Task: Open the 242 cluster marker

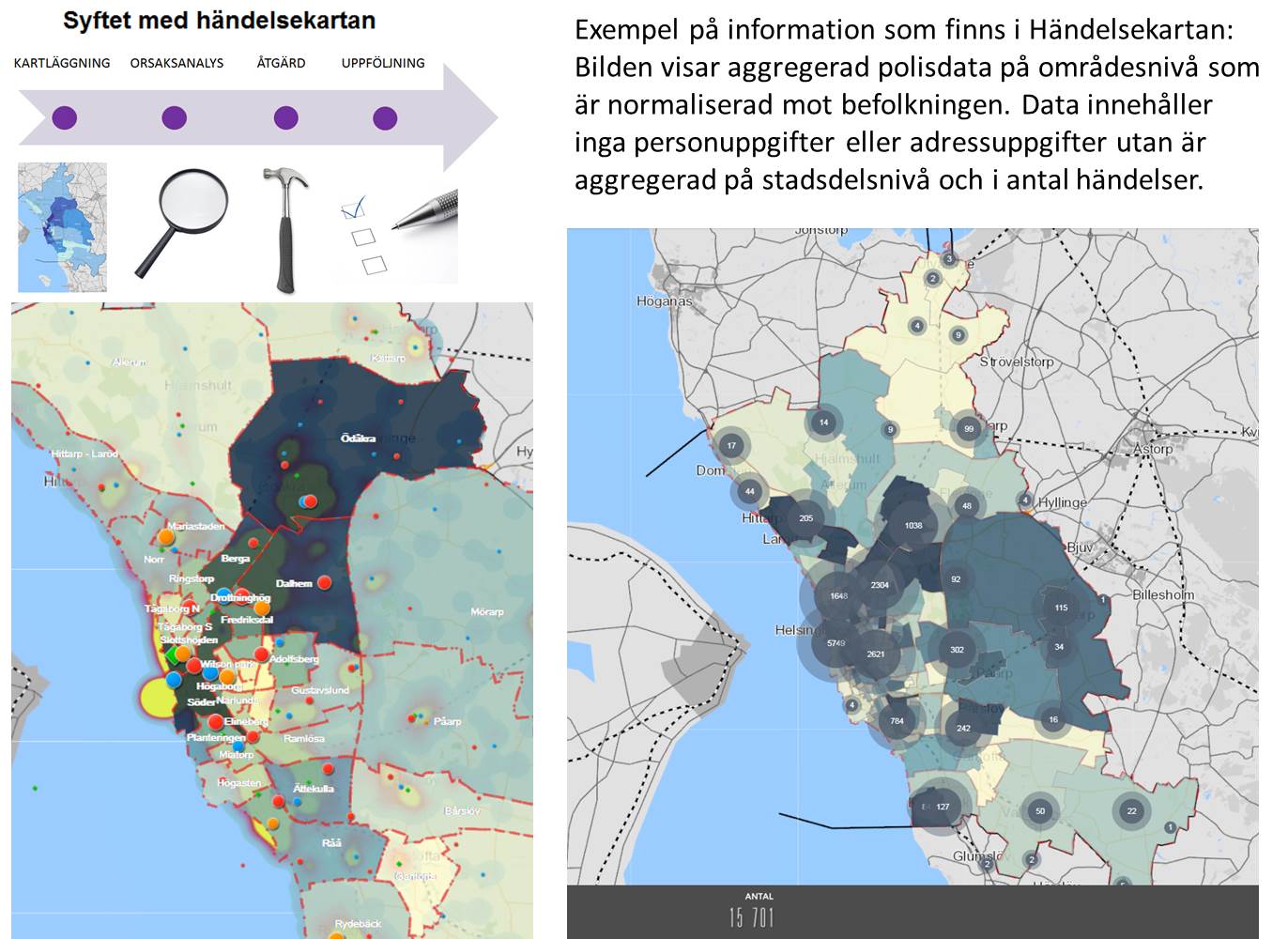Action: (x=963, y=728)
